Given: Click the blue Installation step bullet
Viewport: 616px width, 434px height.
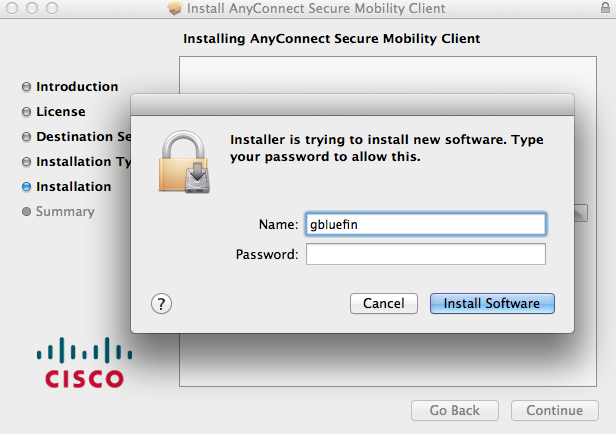Looking at the screenshot, I should 26,187.
